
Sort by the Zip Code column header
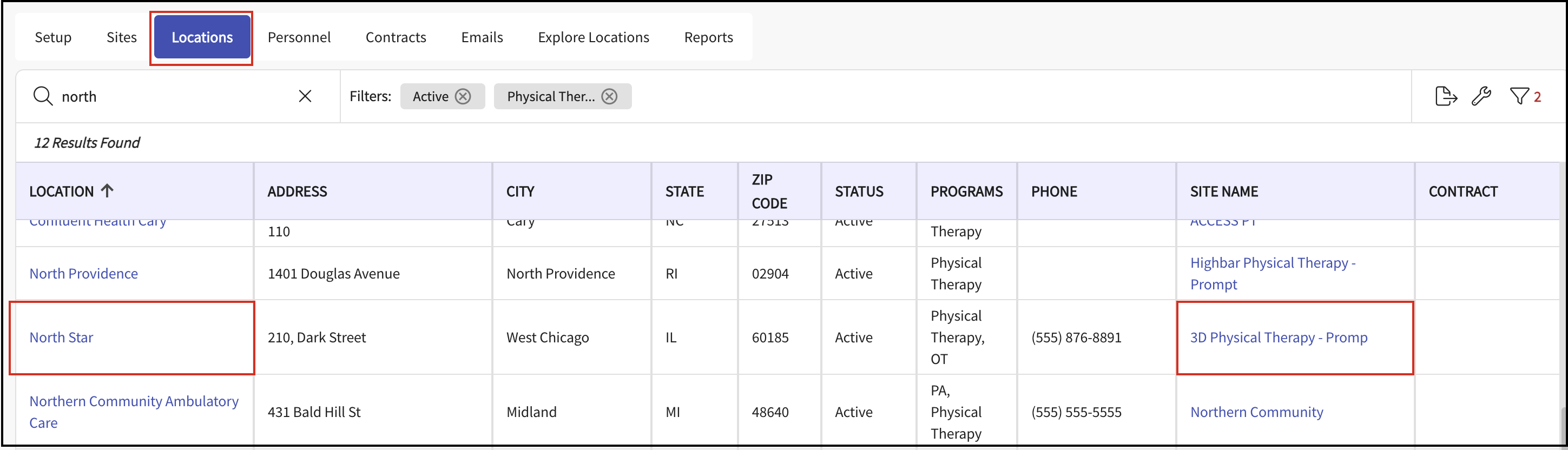click(x=769, y=191)
